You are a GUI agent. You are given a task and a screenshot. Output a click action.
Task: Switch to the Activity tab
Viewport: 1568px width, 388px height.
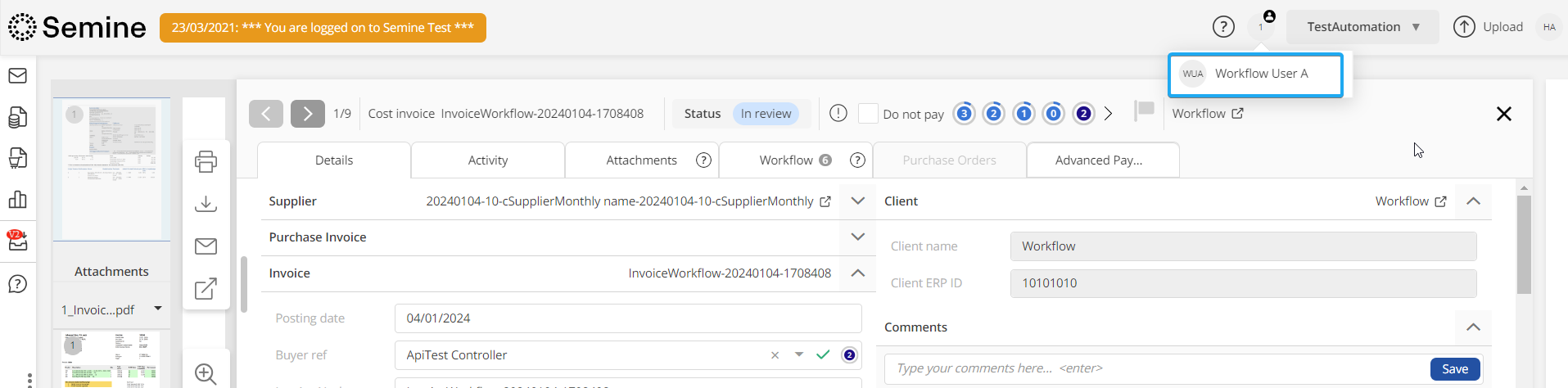click(x=487, y=160)
